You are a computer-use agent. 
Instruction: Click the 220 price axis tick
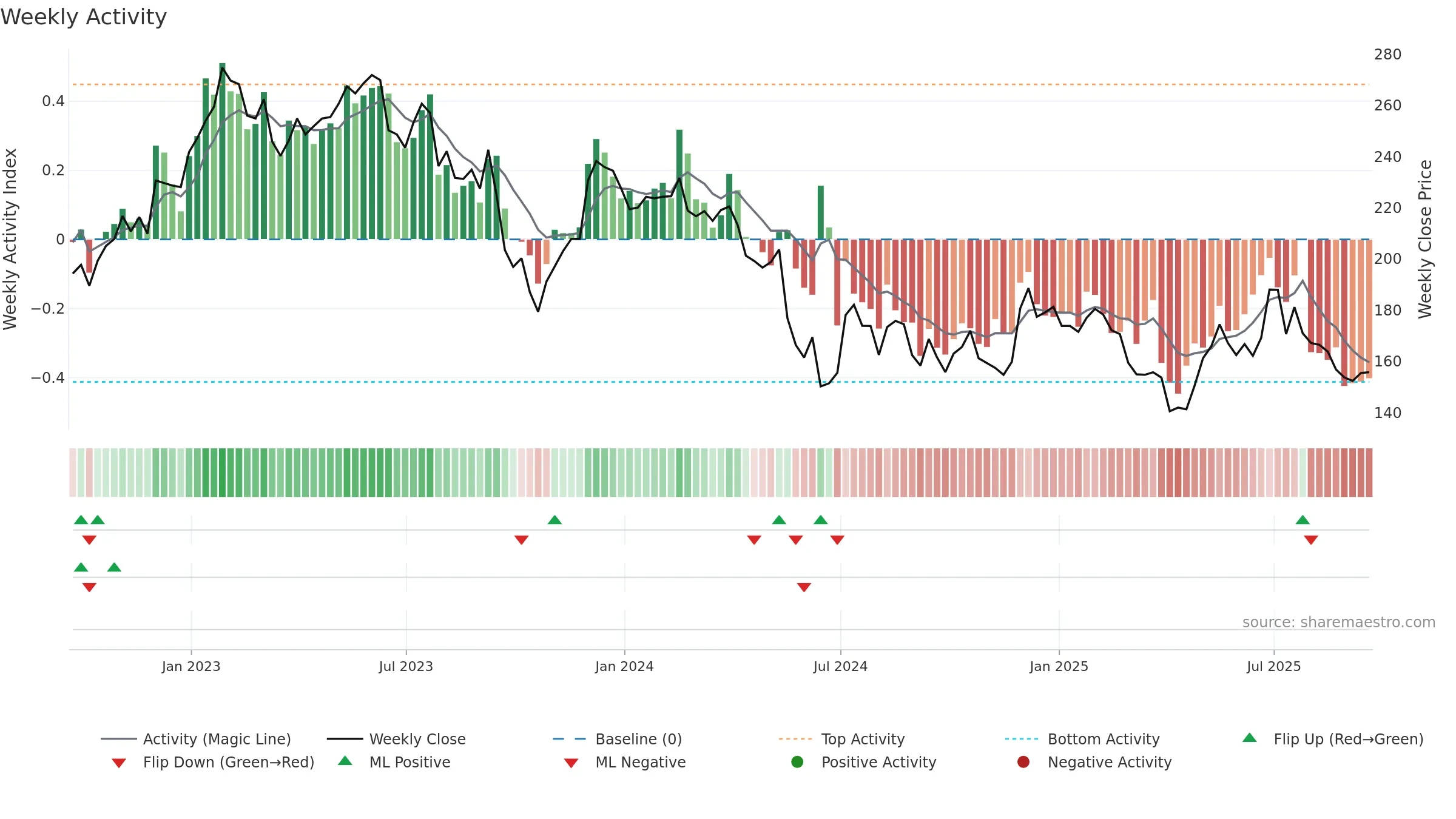point(1388,208)
